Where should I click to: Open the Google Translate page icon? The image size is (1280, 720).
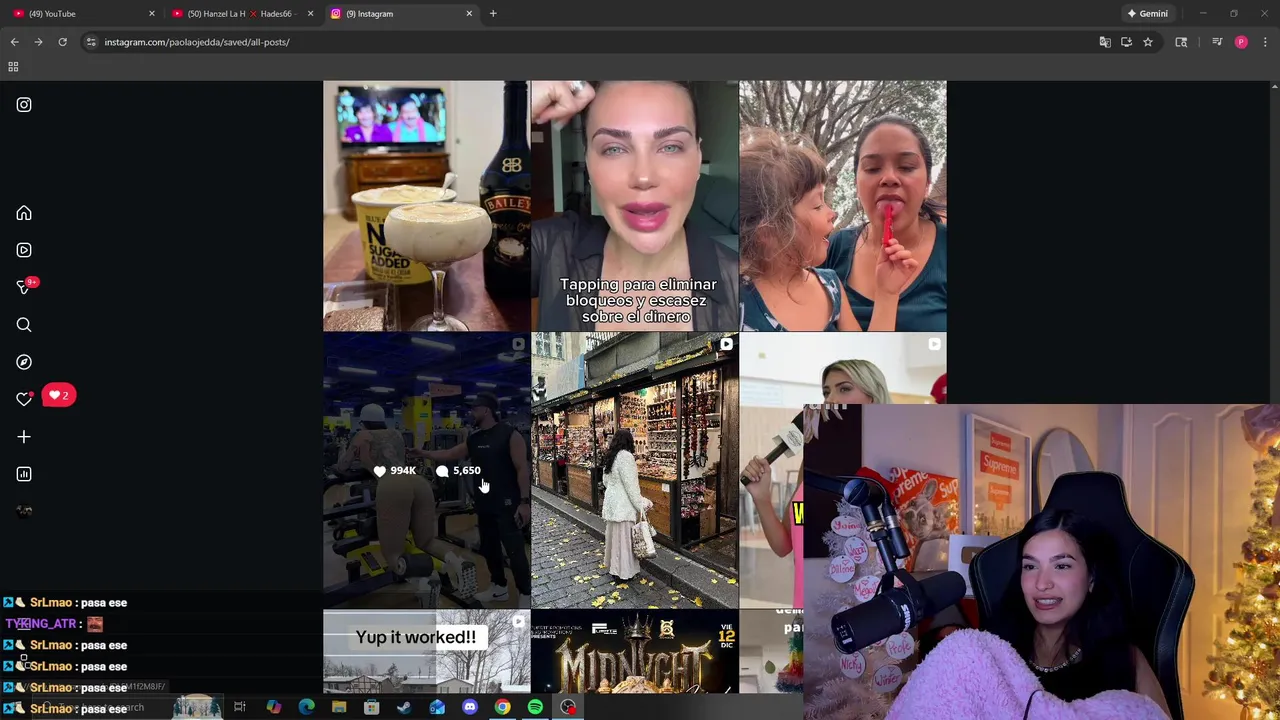[x=1105, y=42]
